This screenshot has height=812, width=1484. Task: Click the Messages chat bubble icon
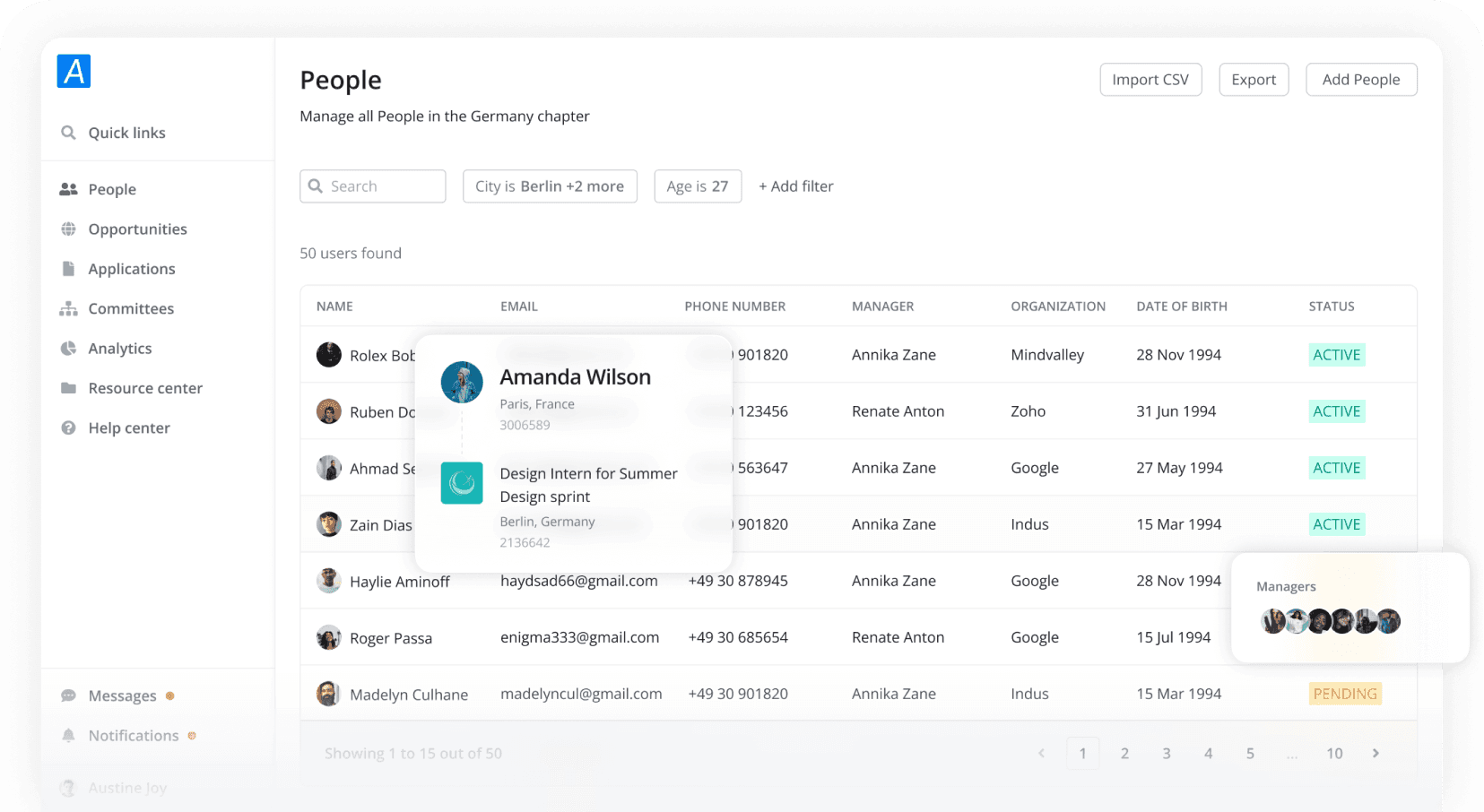point(68,695)
